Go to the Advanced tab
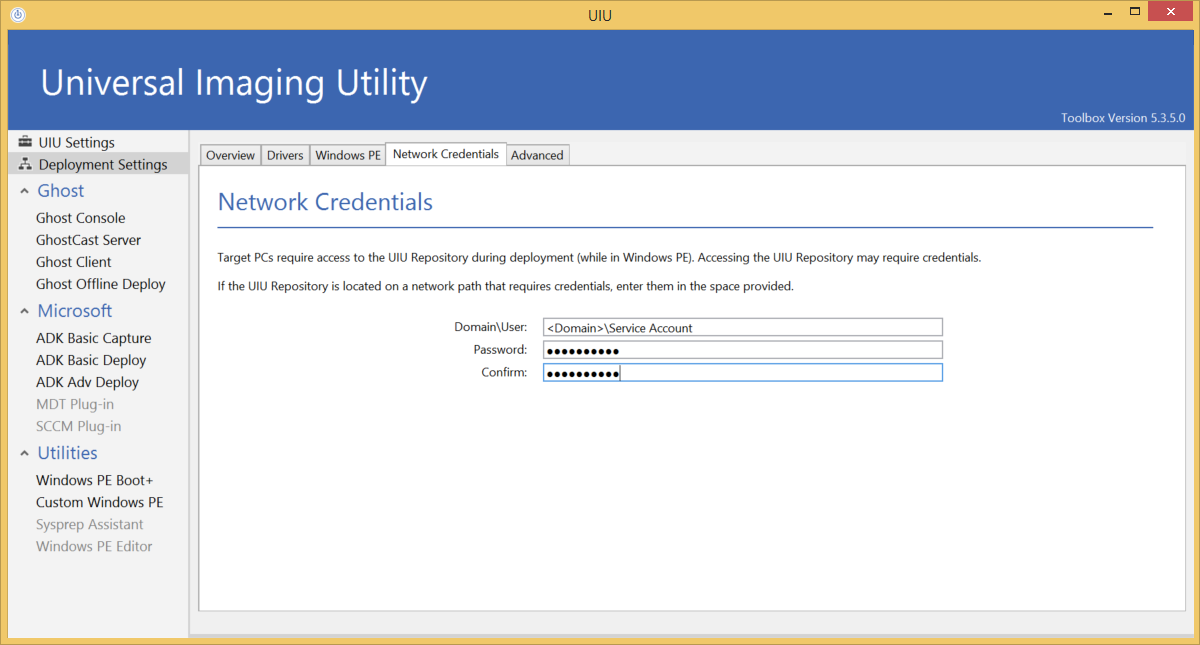This screenshot has height=645, width=1200. [537, 155]
